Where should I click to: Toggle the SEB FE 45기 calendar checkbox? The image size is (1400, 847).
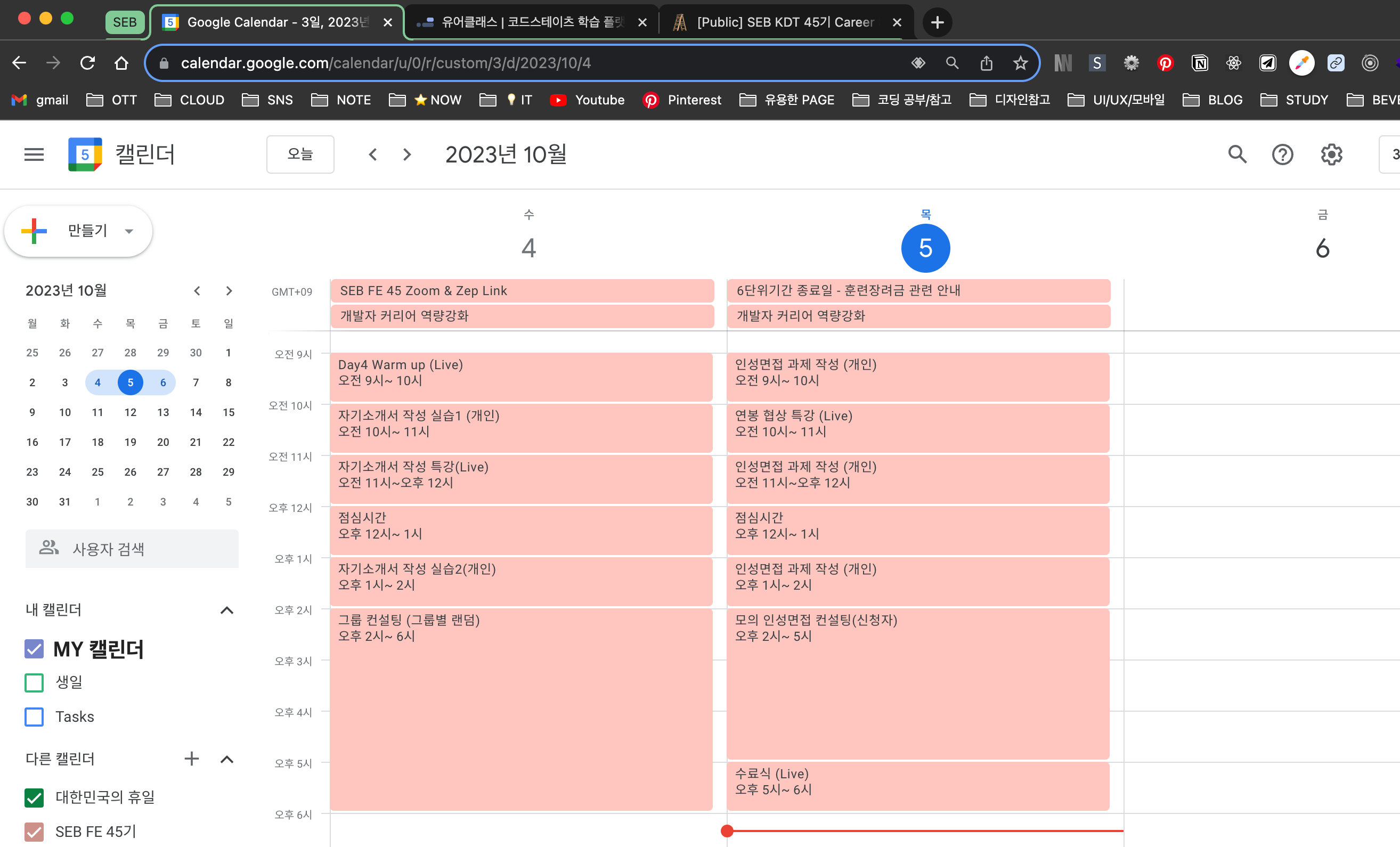click(34, 831)
